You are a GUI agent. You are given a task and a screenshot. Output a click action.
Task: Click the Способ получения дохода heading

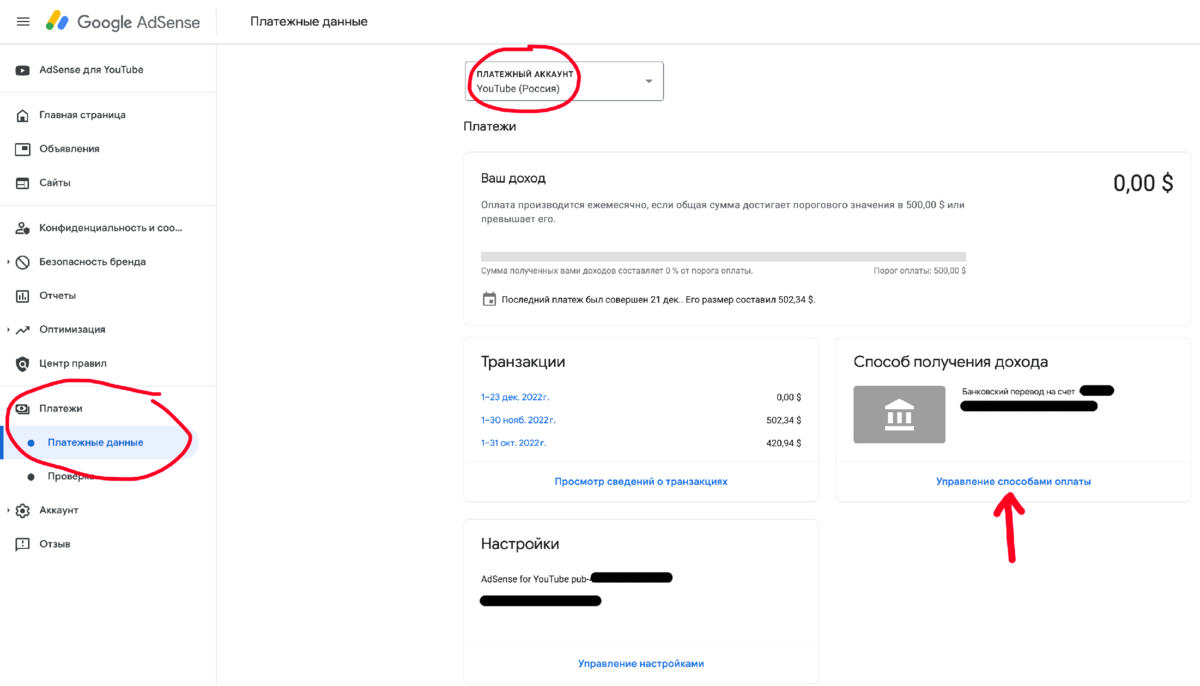click(x=951, y=362)
